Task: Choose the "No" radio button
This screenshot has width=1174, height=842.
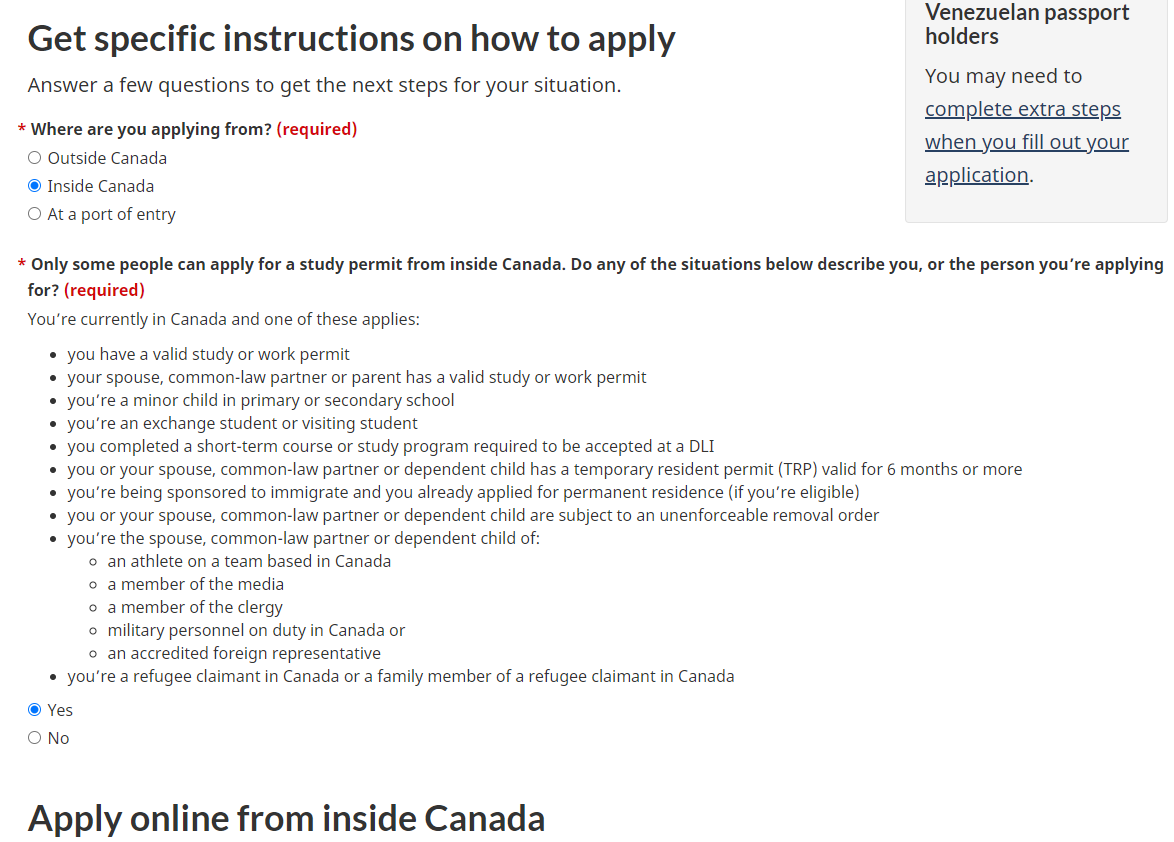Action: click(35, 738)
